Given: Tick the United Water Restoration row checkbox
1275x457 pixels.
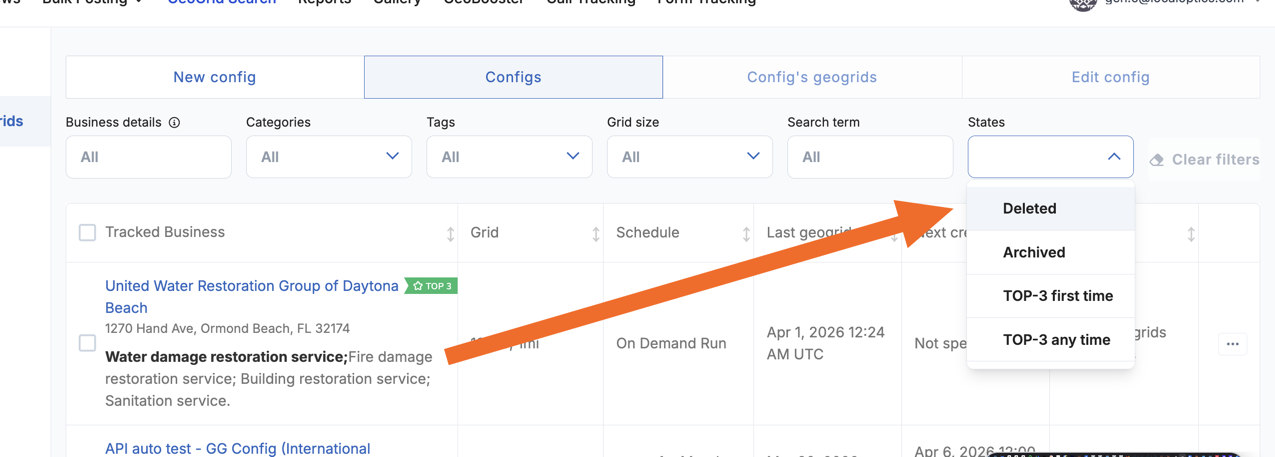Looking at the screenshot, I should coord(88,343).
